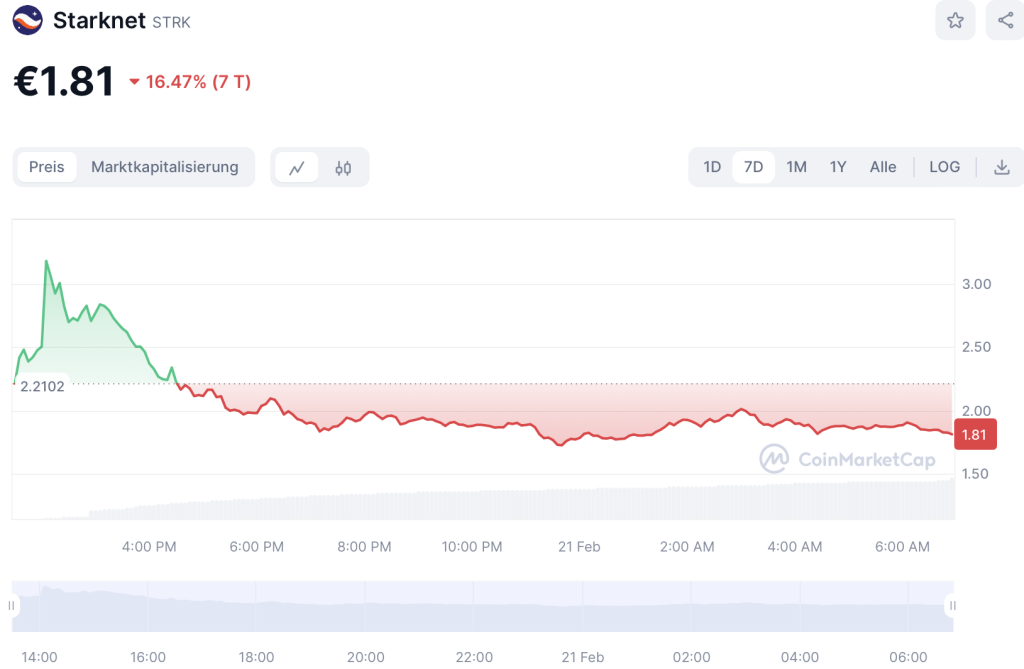Click the price peak on the chart line
Viewport: 1024px width, 669px height.
(46, 261)
